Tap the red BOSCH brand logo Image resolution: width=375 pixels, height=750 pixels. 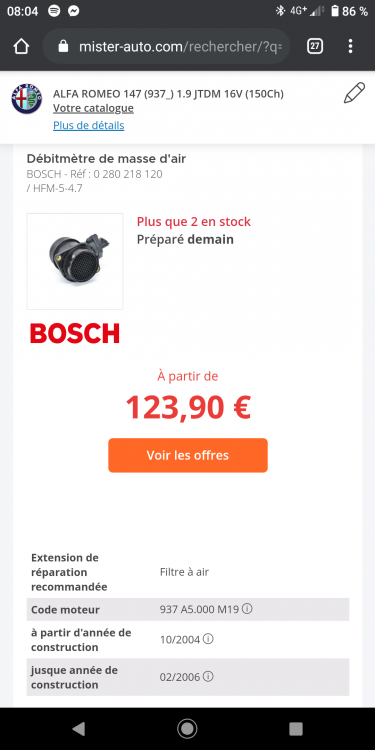(75, 333)
